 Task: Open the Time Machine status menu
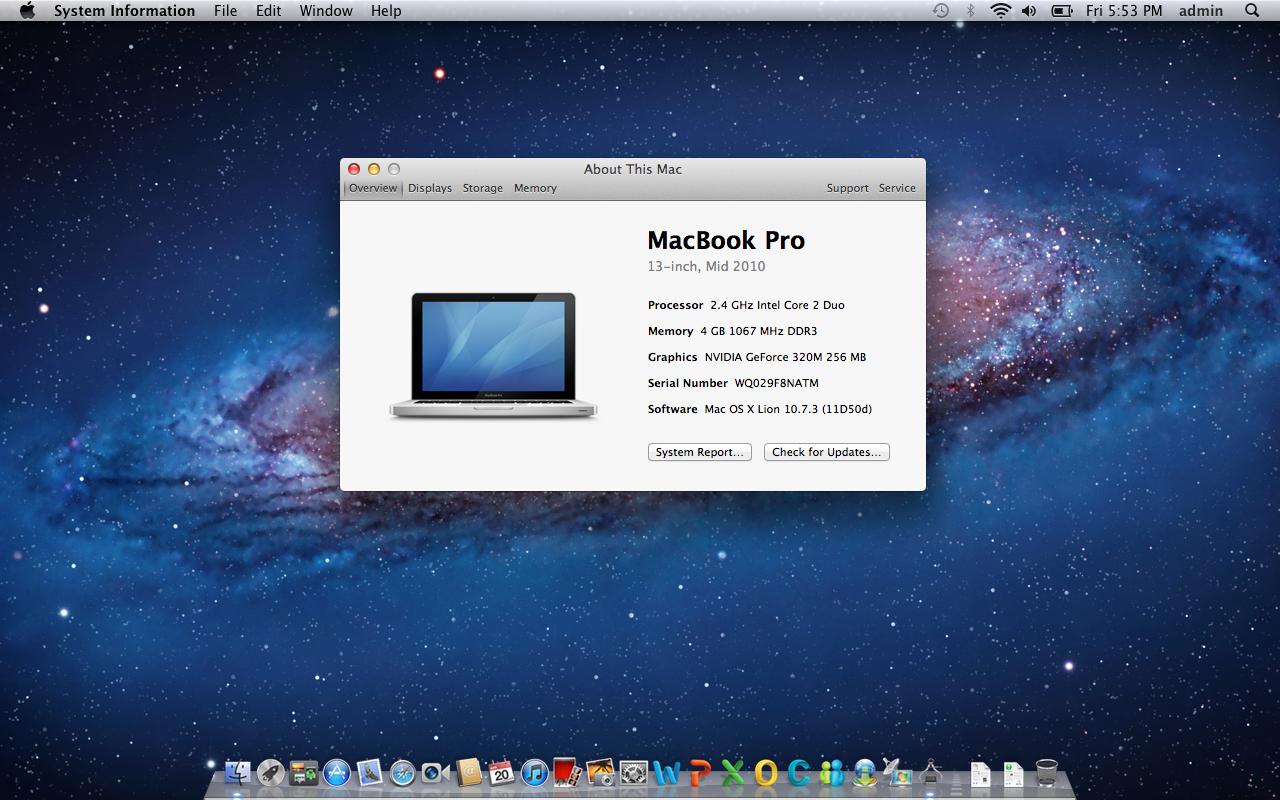(x=941, y=11)
